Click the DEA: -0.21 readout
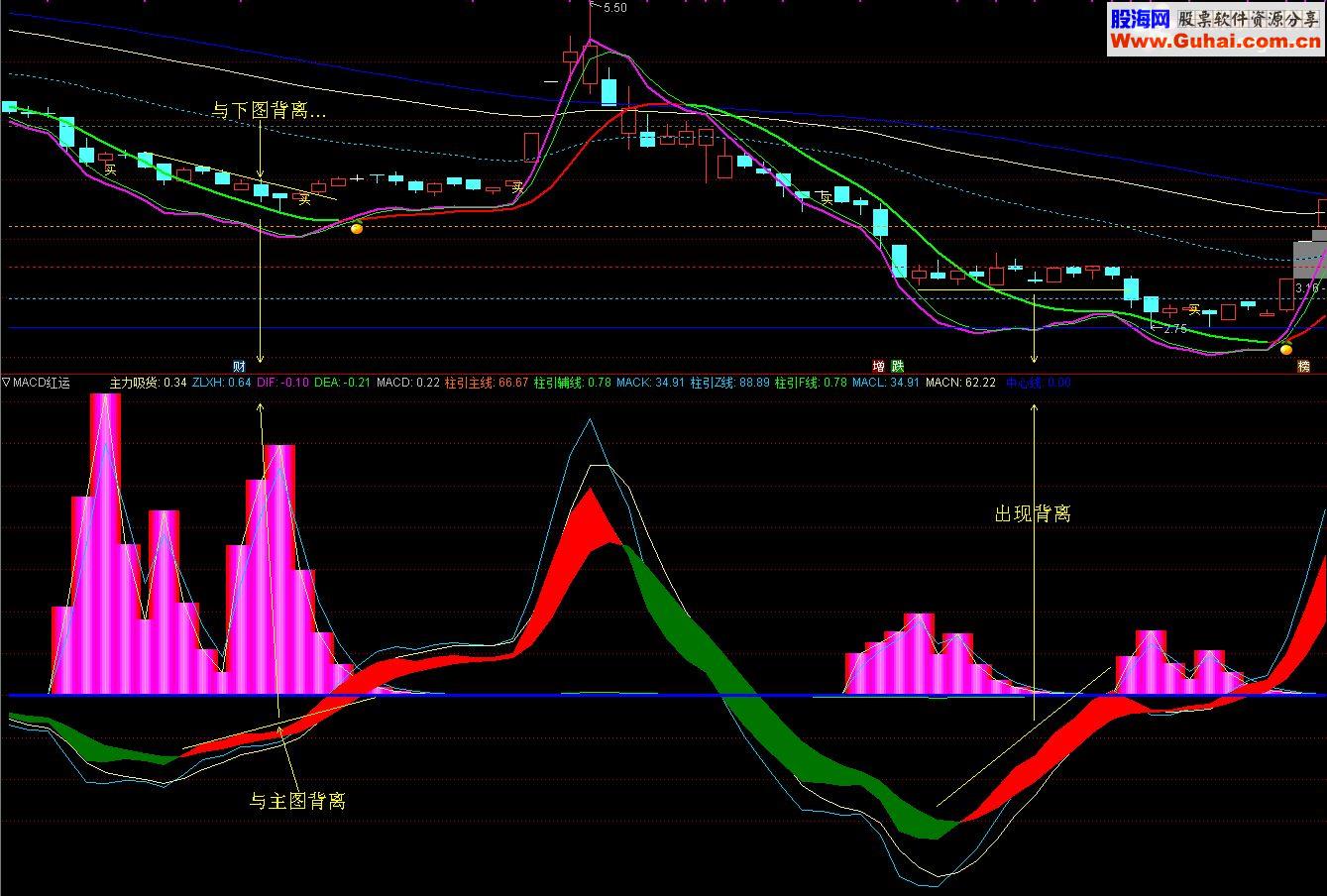 (342, 383)
